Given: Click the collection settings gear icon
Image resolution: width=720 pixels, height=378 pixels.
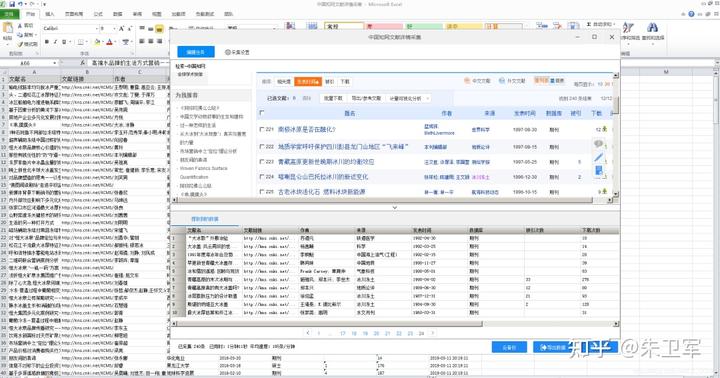Looking at the screenshot, I should (228, 52).
